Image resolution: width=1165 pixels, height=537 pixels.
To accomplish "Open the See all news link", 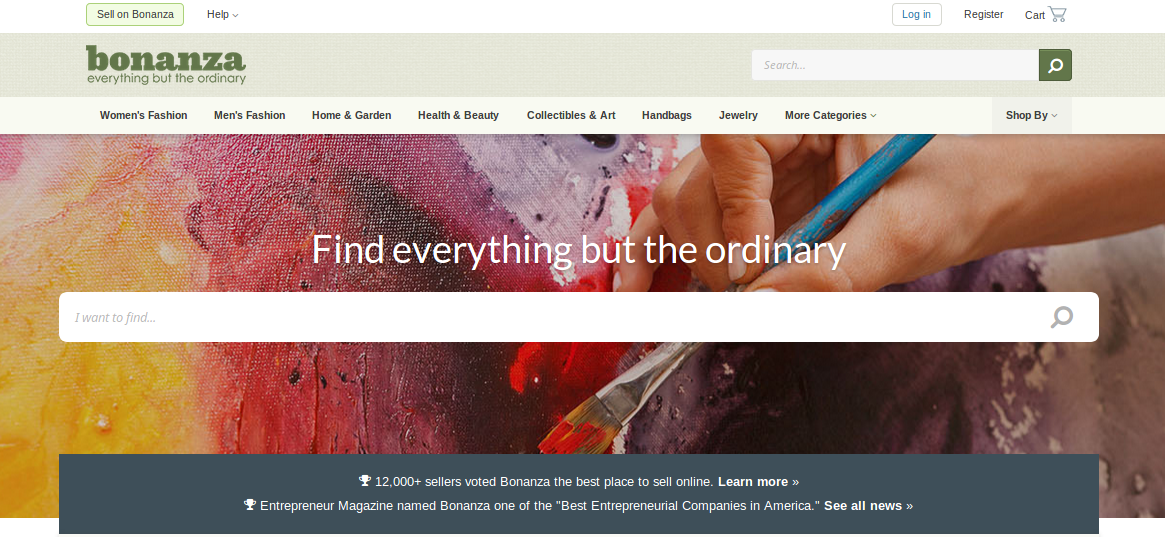I will [x=863, y=506].
